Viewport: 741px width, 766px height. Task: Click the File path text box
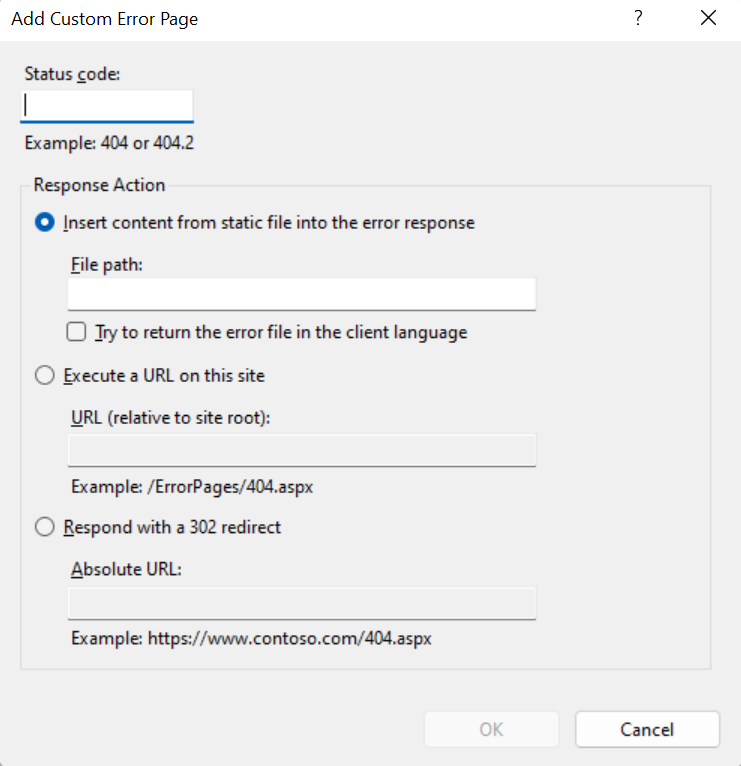301,294
